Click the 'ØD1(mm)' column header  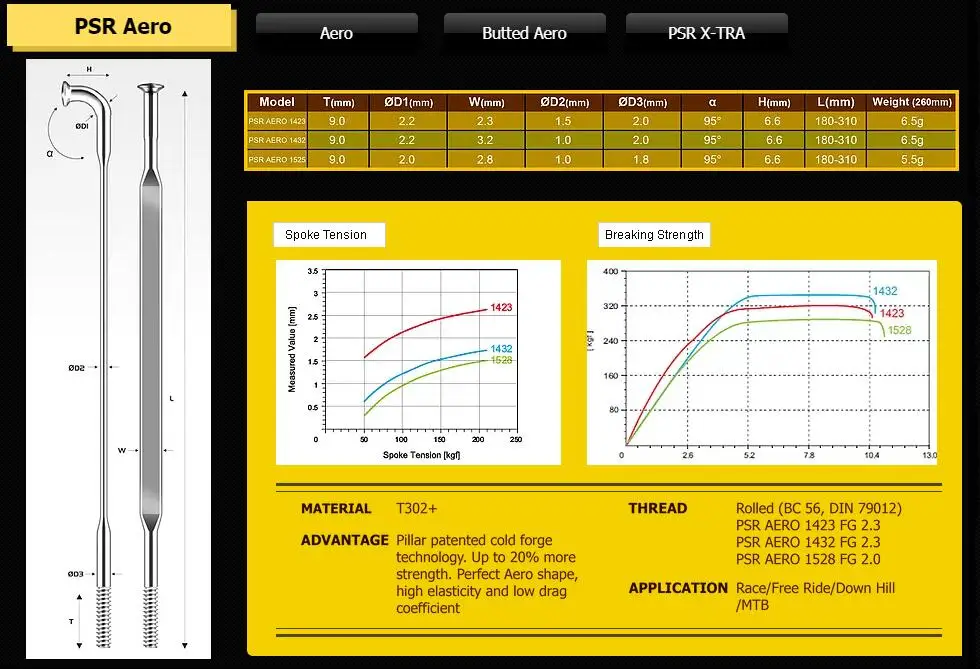(x=408, y=102)
